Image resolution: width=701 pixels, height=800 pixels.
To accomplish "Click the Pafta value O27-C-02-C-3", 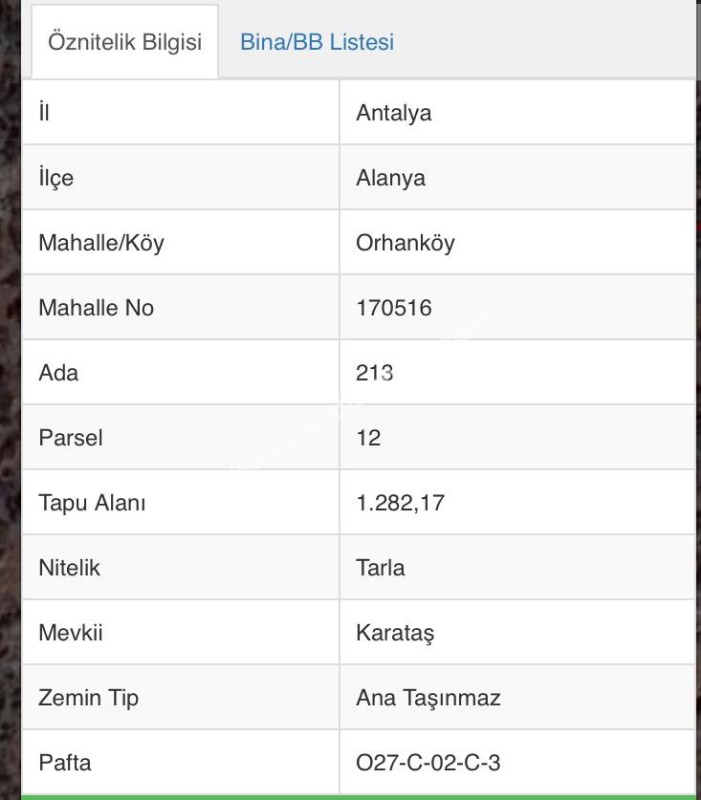I will click(428, 763).
